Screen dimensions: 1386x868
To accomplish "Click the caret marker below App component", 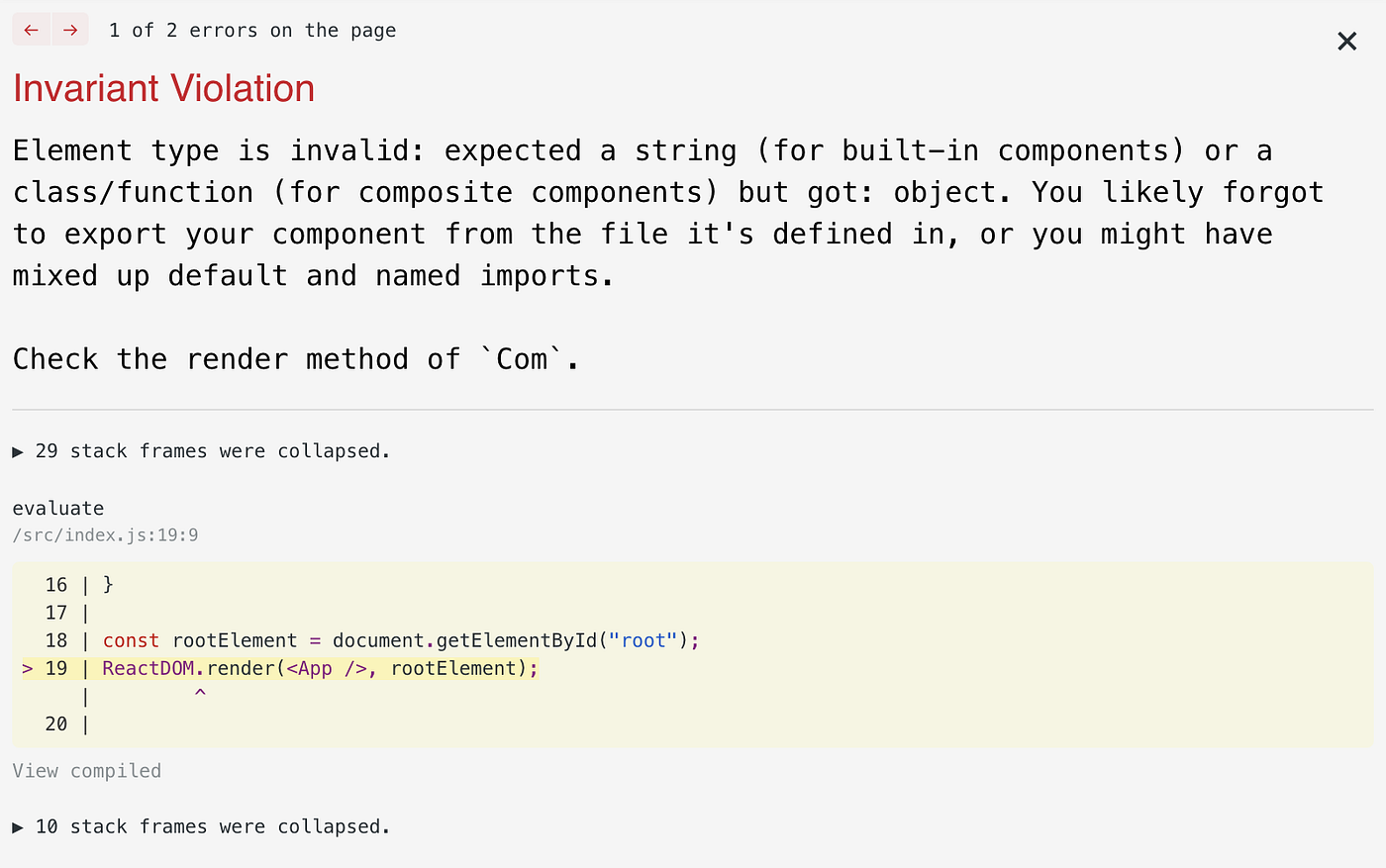I will coord(200,694).
